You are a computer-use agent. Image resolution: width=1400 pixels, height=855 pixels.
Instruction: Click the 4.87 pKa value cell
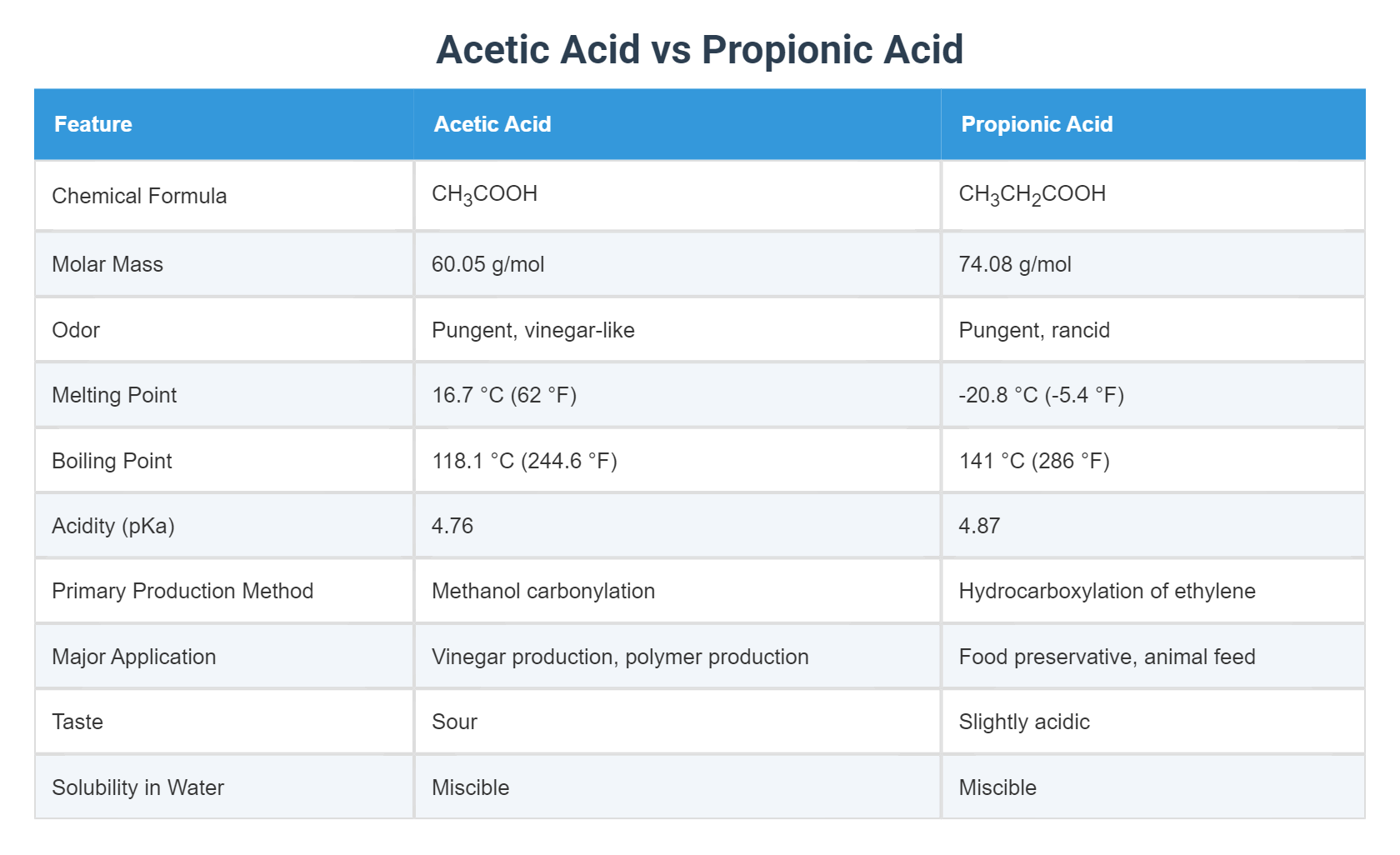(x=979, y=526)
